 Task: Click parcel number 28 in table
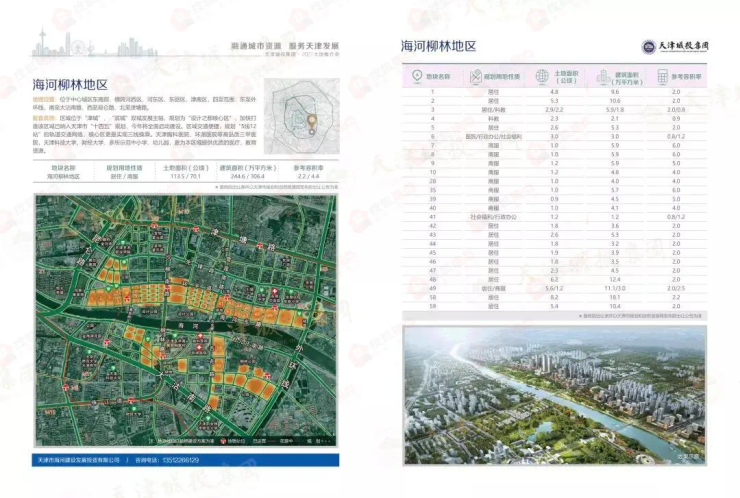[x=432, y=181]
